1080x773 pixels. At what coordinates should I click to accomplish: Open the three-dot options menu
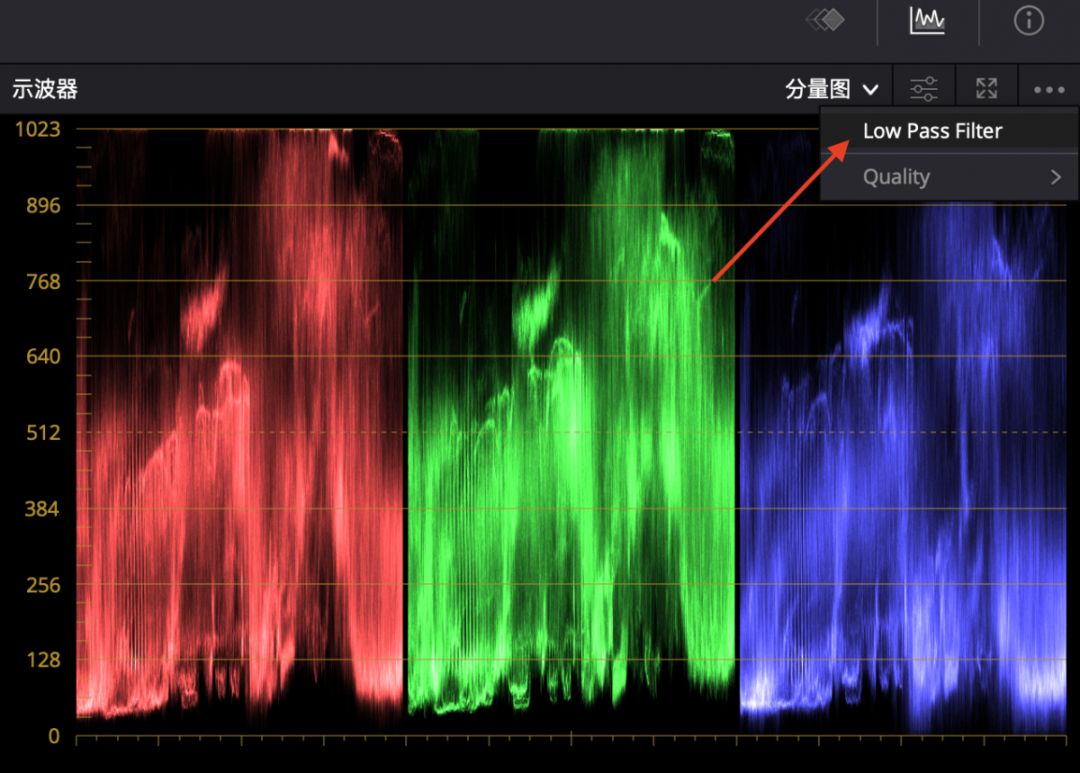coord(1049,90)
